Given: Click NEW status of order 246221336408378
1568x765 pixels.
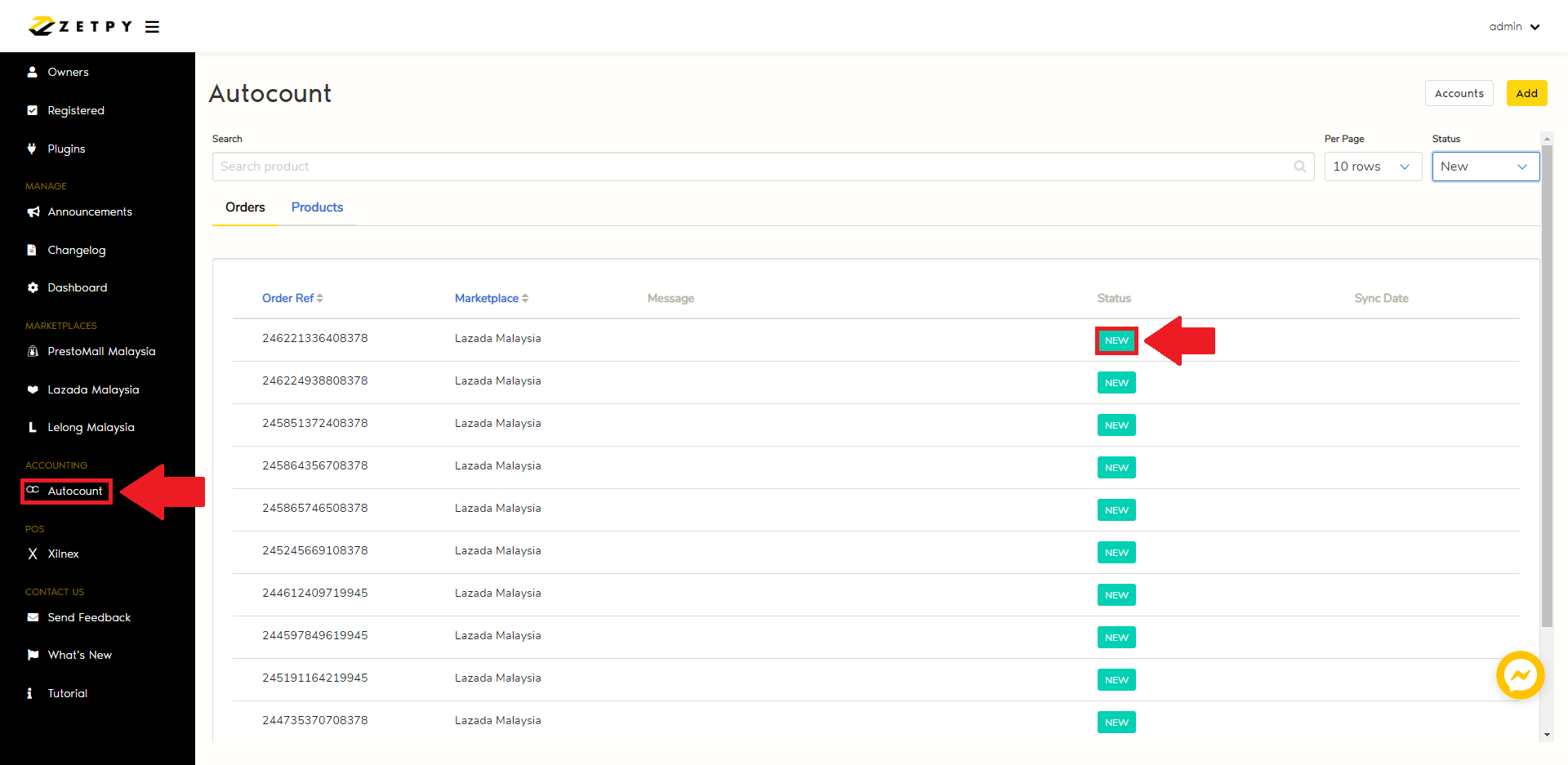Looking at the screenshot, I should (1116, 340).
